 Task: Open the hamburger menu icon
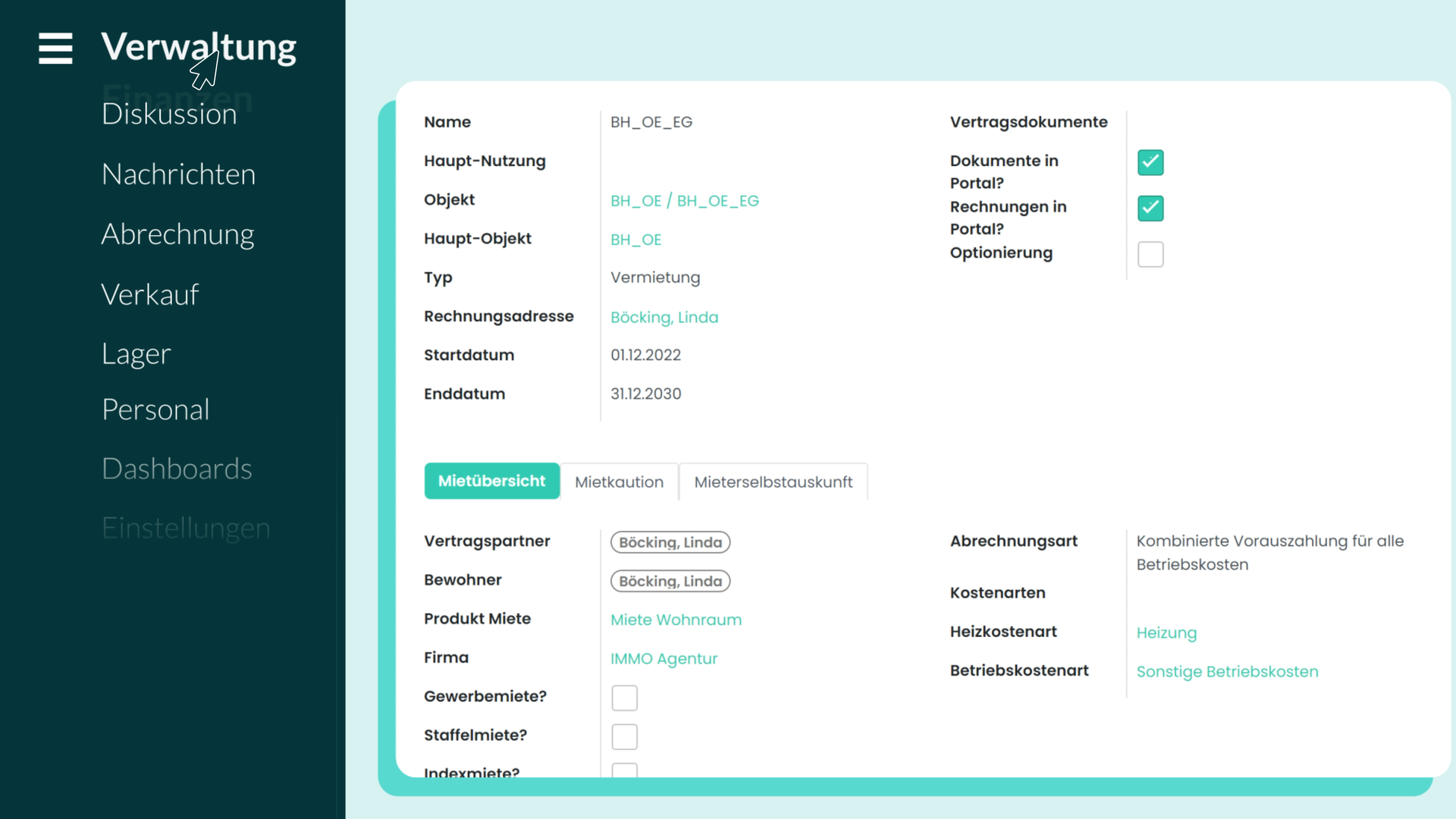click(x=55, y=48)
